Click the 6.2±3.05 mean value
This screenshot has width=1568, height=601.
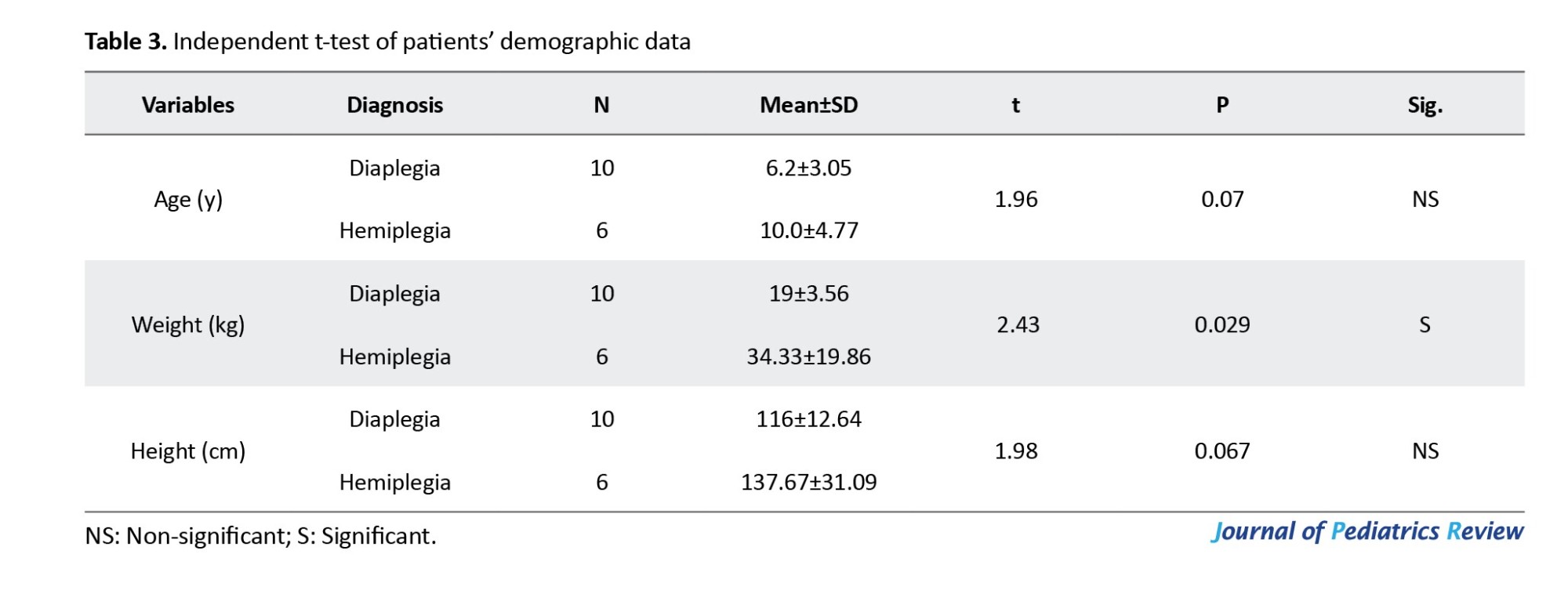[x=808, y=168]
